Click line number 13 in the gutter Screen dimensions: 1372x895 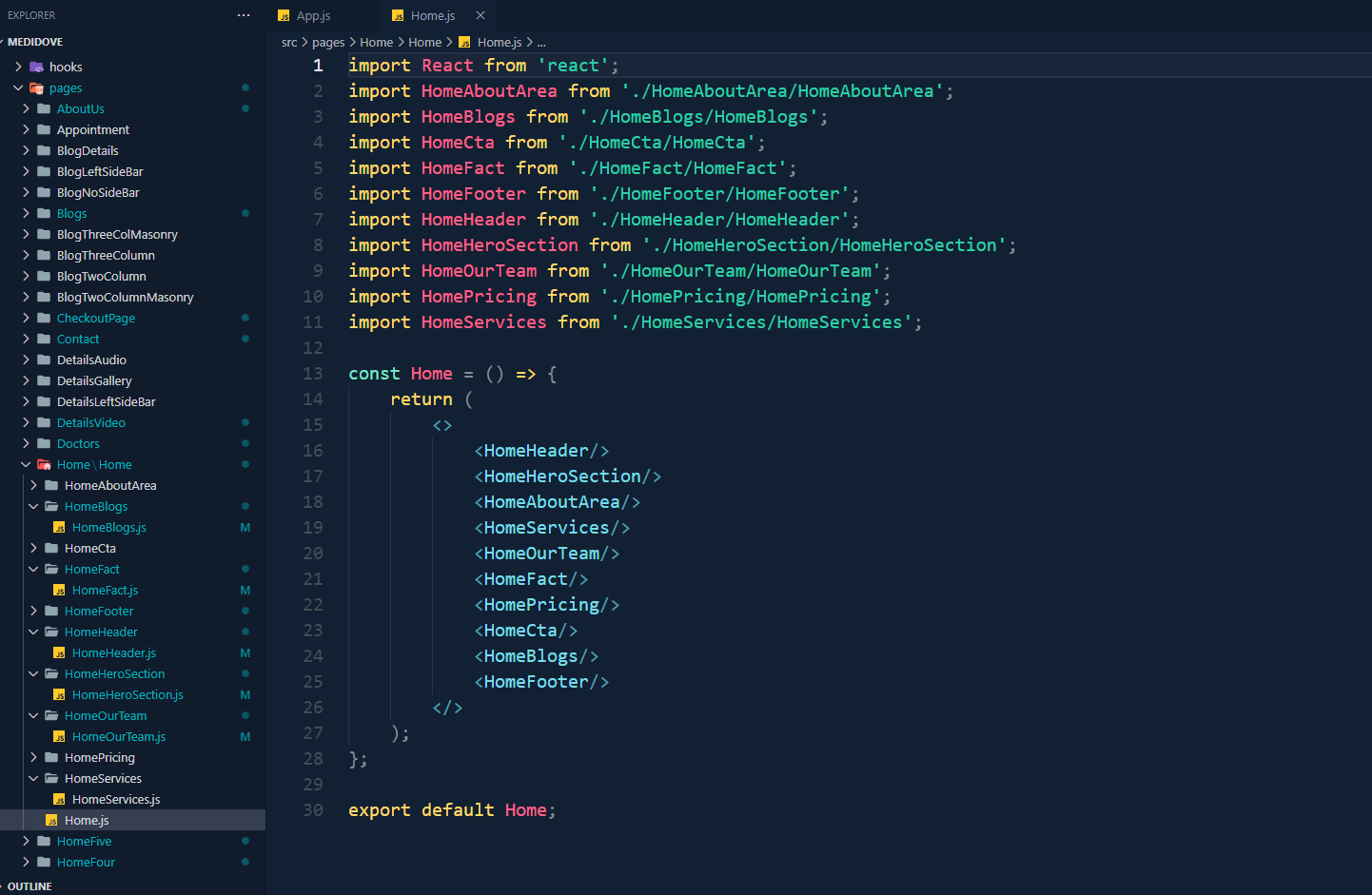click(313, 374)
